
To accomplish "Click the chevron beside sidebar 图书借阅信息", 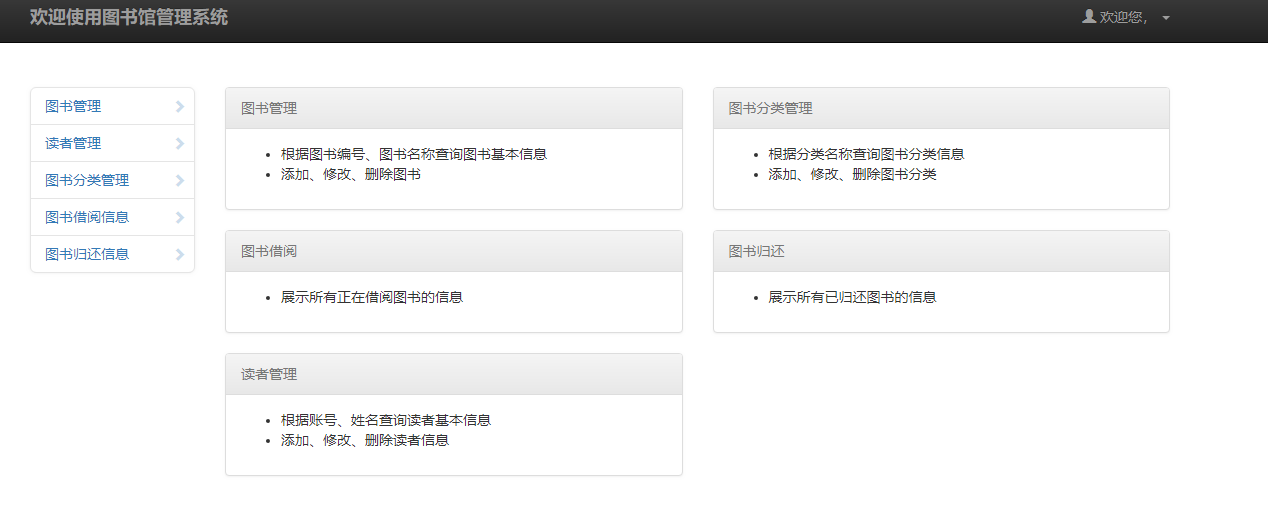I will [x=179, y=218].
